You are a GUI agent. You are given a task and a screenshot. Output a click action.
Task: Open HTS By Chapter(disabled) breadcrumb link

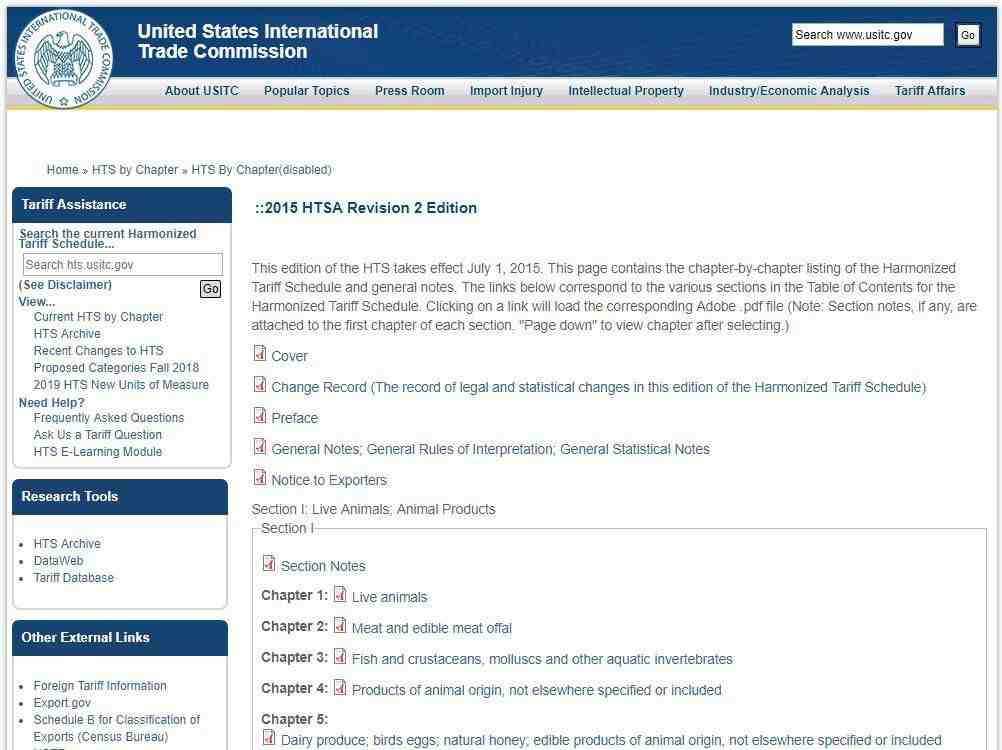coord(261,170)
